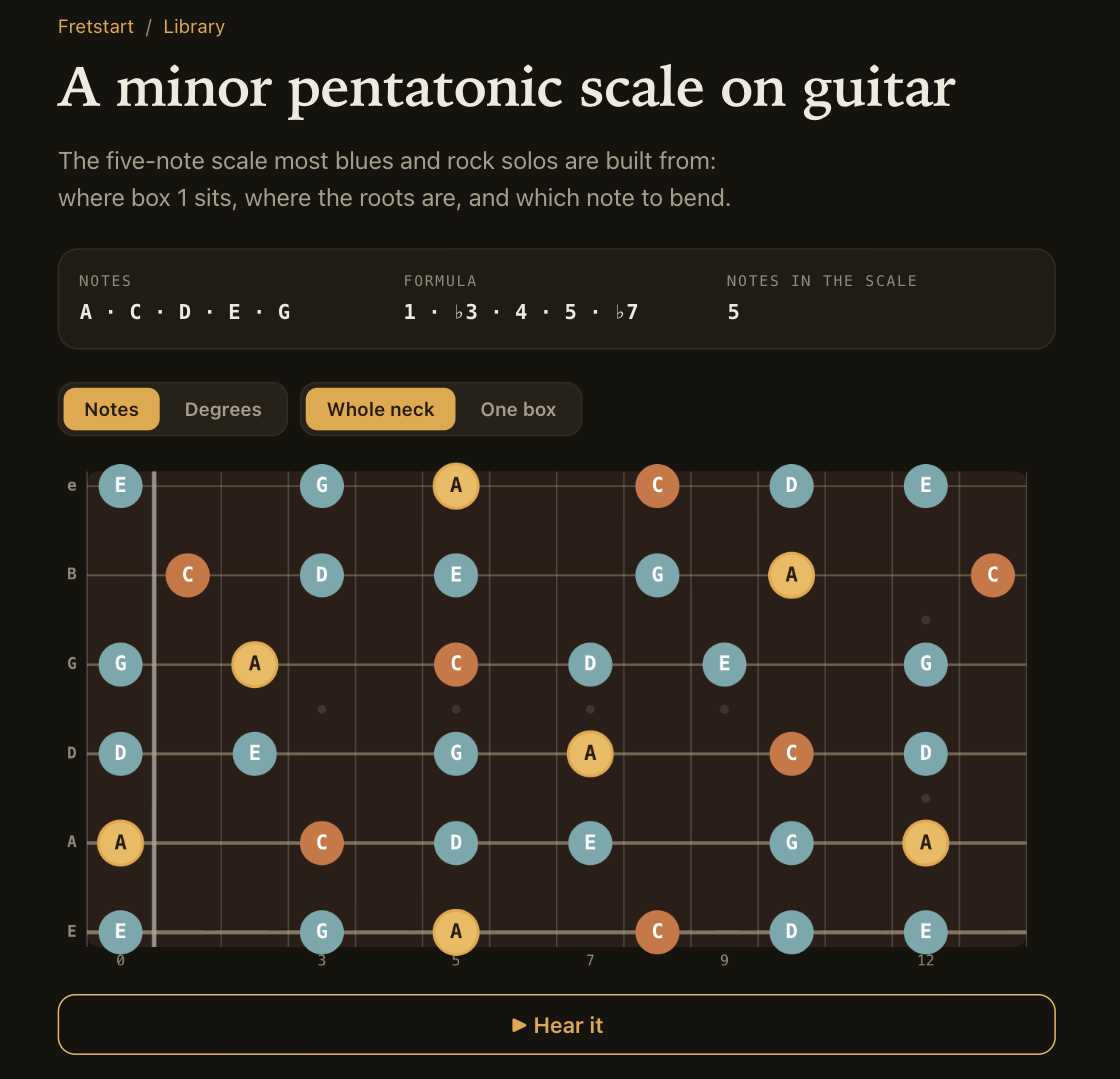Switch to One box view
The image size is (1120, 1079).
(x=518, y=409)
